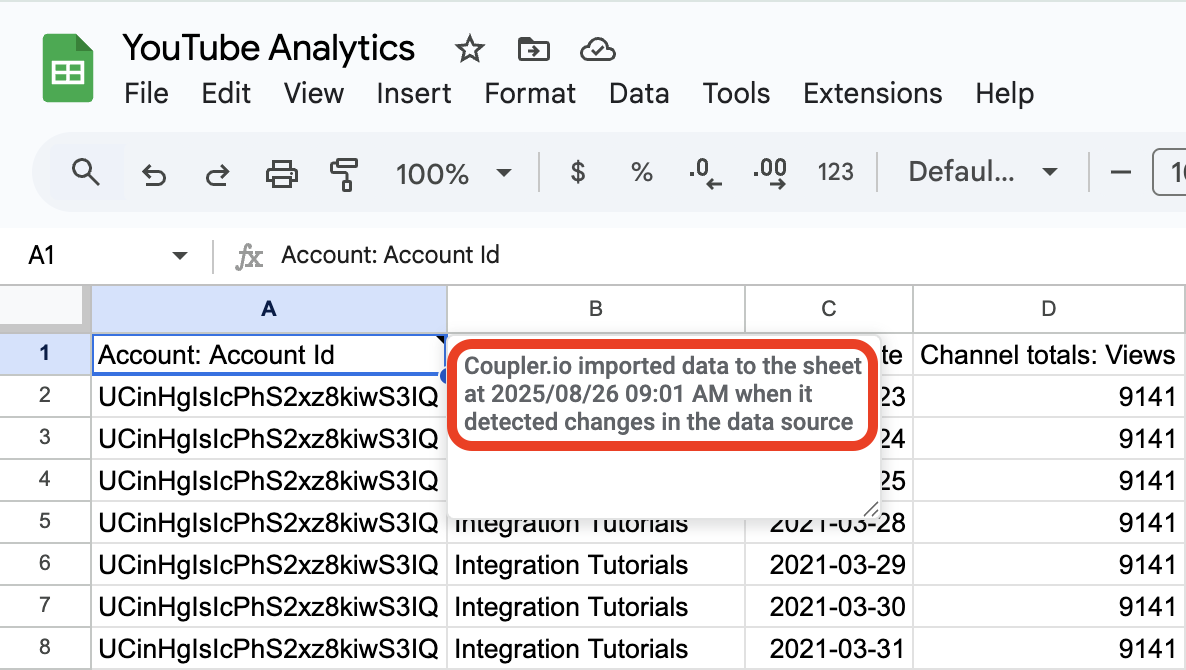Click the fx formula icon
Screen dimensions: 1186x670
[249, 256]
